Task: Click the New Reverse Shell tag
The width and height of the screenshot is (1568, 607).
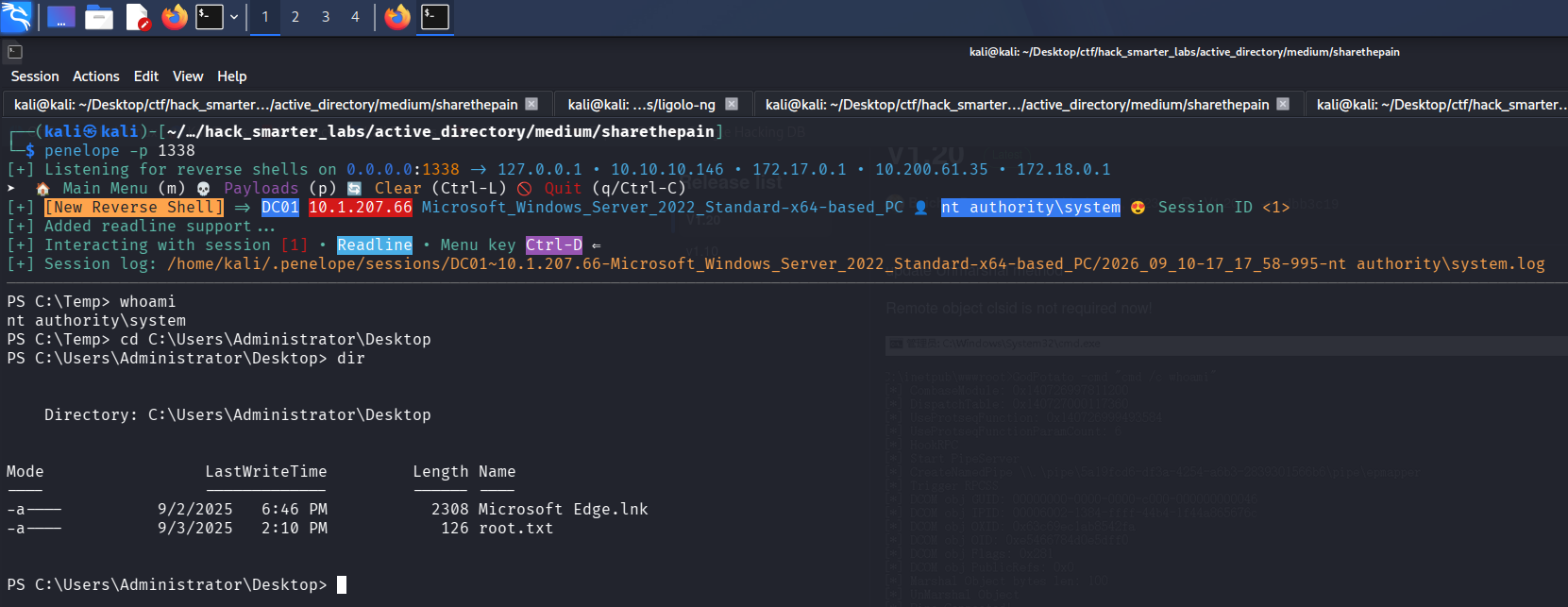Action: (x=134, y=208)
